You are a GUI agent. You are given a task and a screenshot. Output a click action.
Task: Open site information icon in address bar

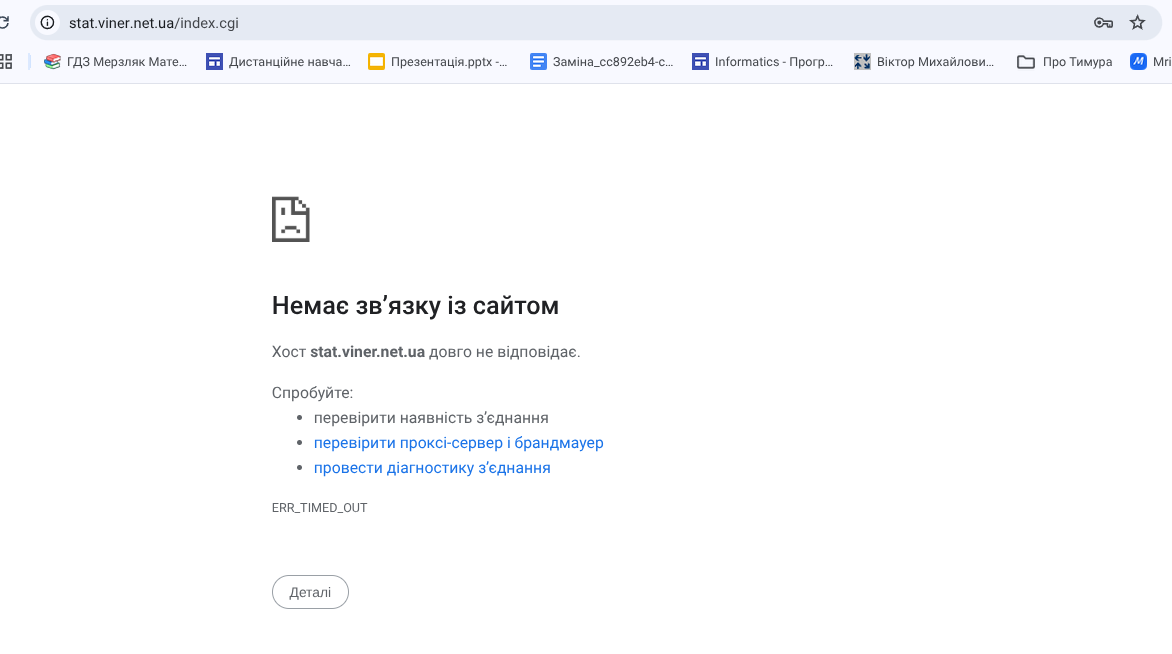[x=47, y=22]
